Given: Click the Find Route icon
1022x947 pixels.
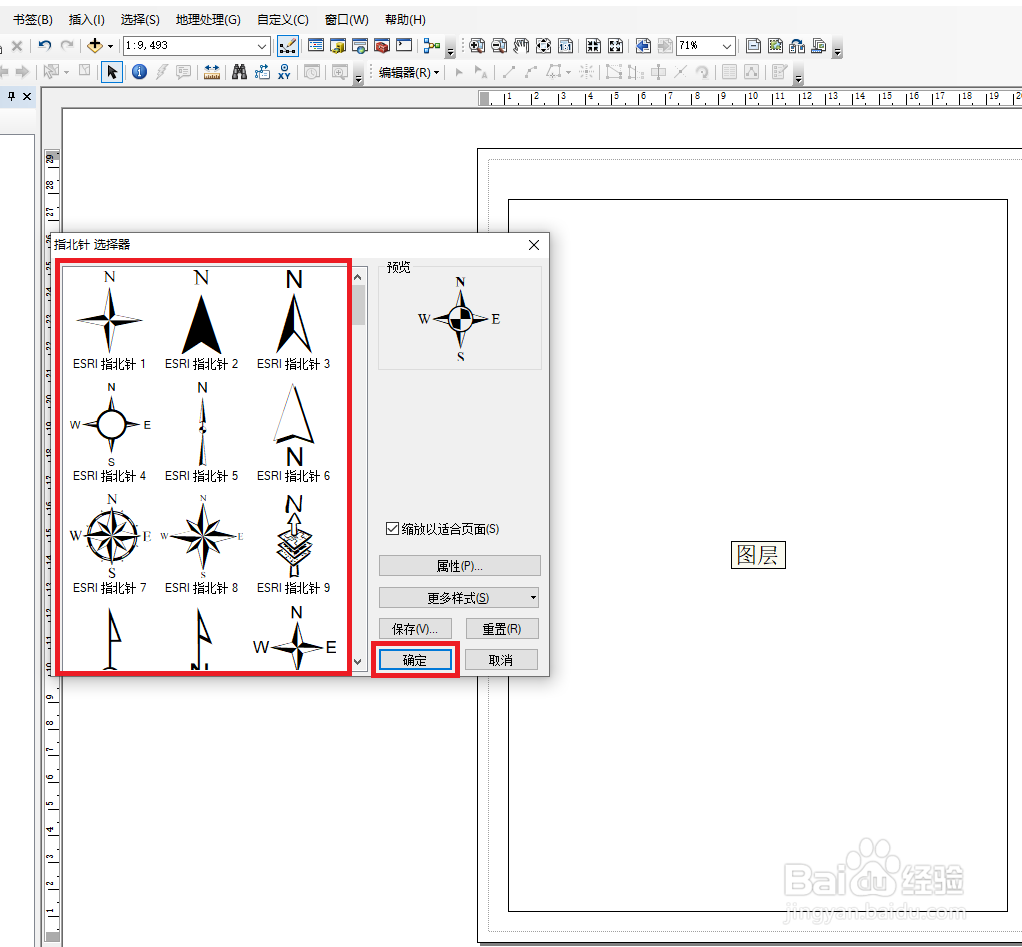Looking at the screenshot, I should [262, 72].
